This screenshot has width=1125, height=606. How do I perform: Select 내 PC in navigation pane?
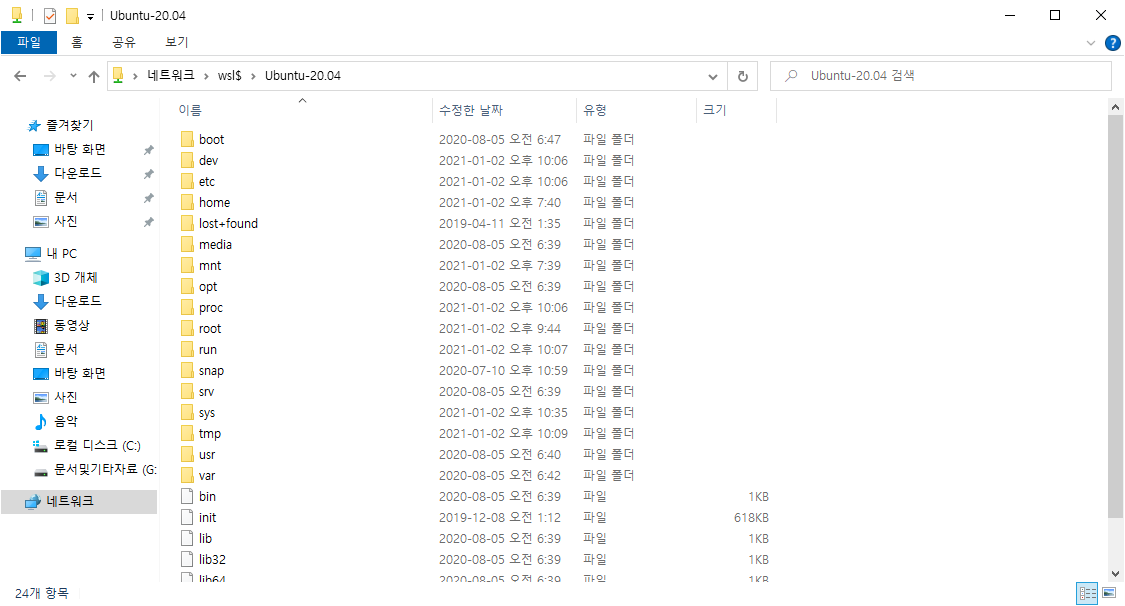point(61,253)
